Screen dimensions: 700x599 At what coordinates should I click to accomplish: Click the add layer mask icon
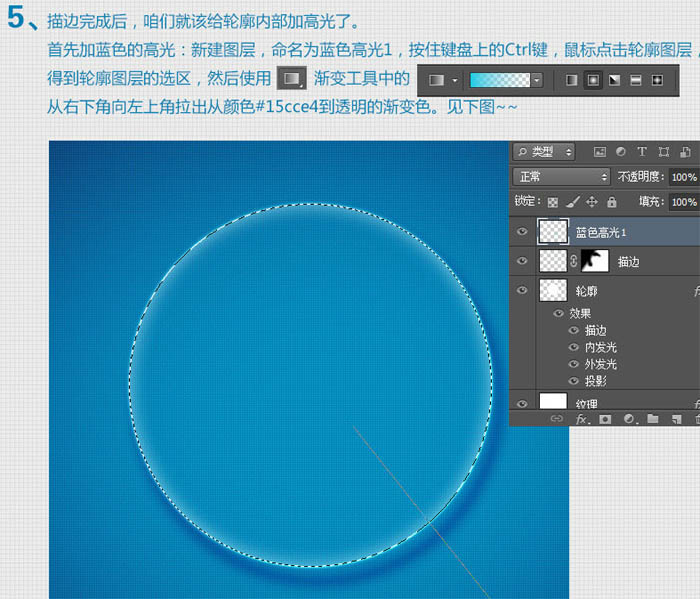tap(605, 419)
